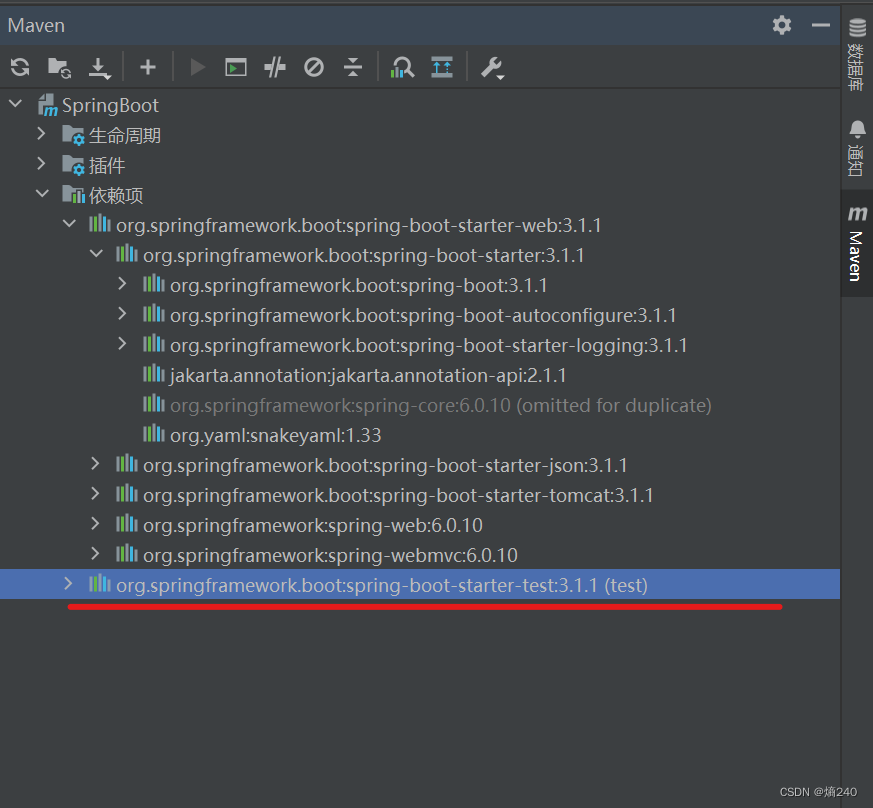The image size is (873, 808).
Task: Toggle offline mode in Maven toolbar
Action: click(x=312, y=67)
